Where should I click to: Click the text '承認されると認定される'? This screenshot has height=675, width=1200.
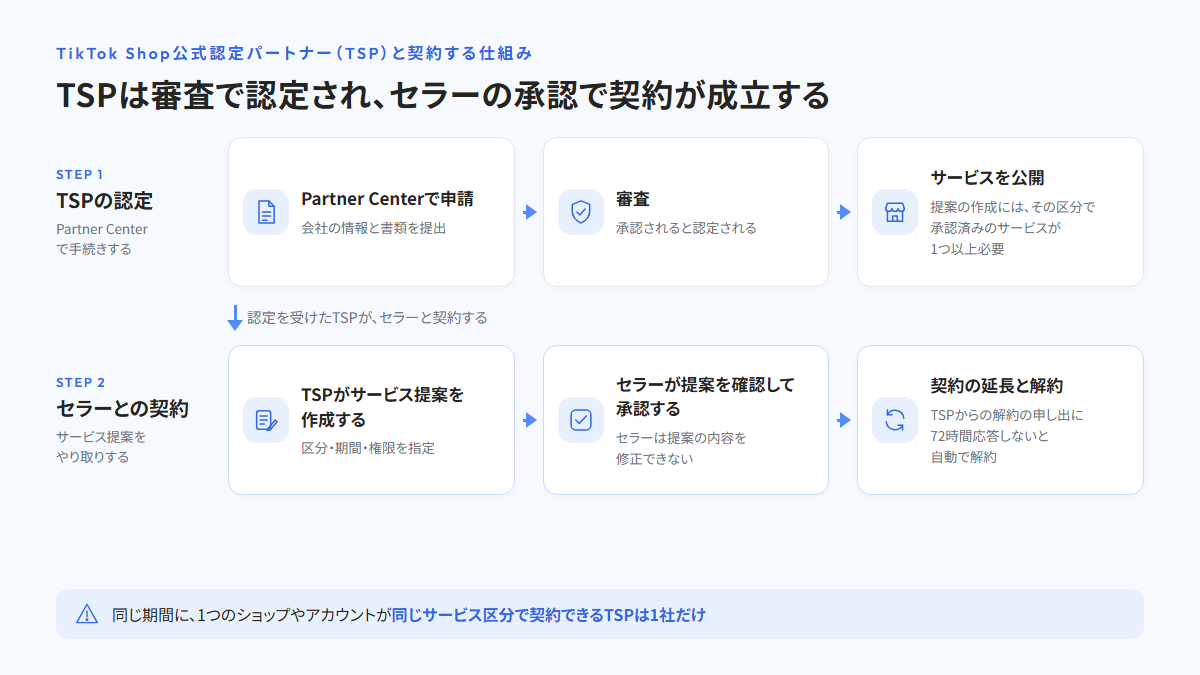pos(686,228)
